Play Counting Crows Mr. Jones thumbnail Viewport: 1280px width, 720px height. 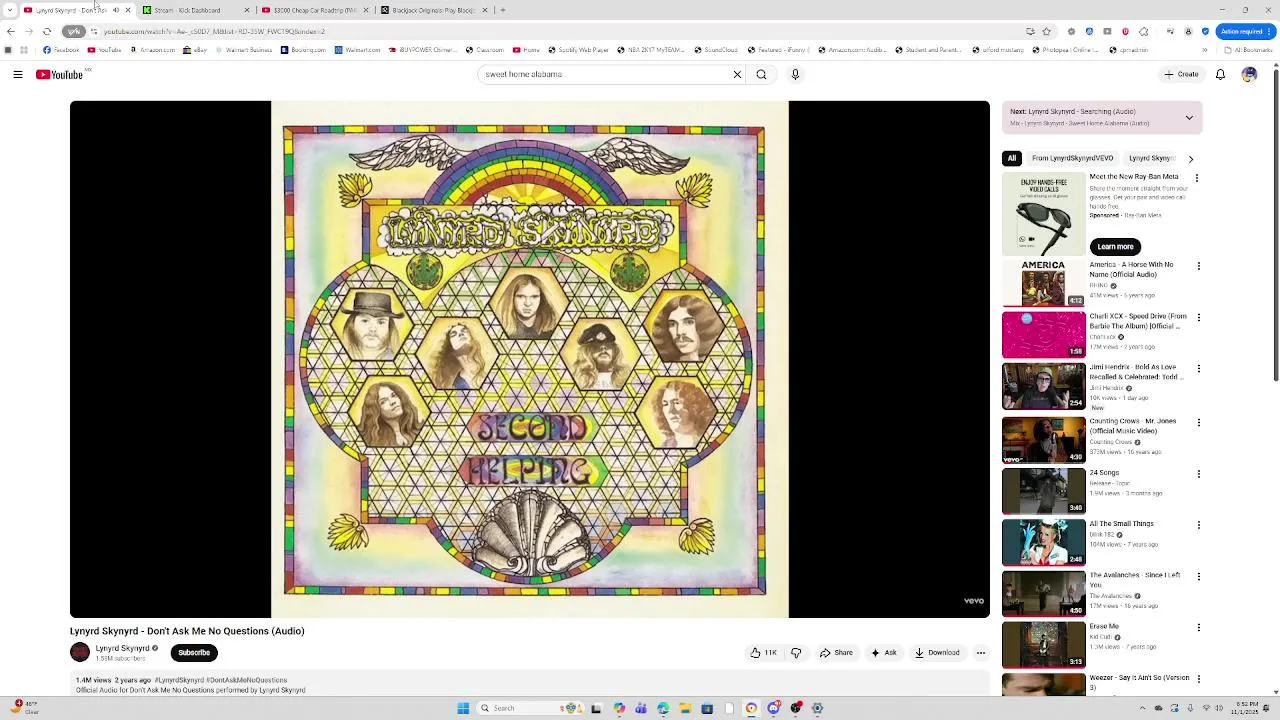point(1043,440)
